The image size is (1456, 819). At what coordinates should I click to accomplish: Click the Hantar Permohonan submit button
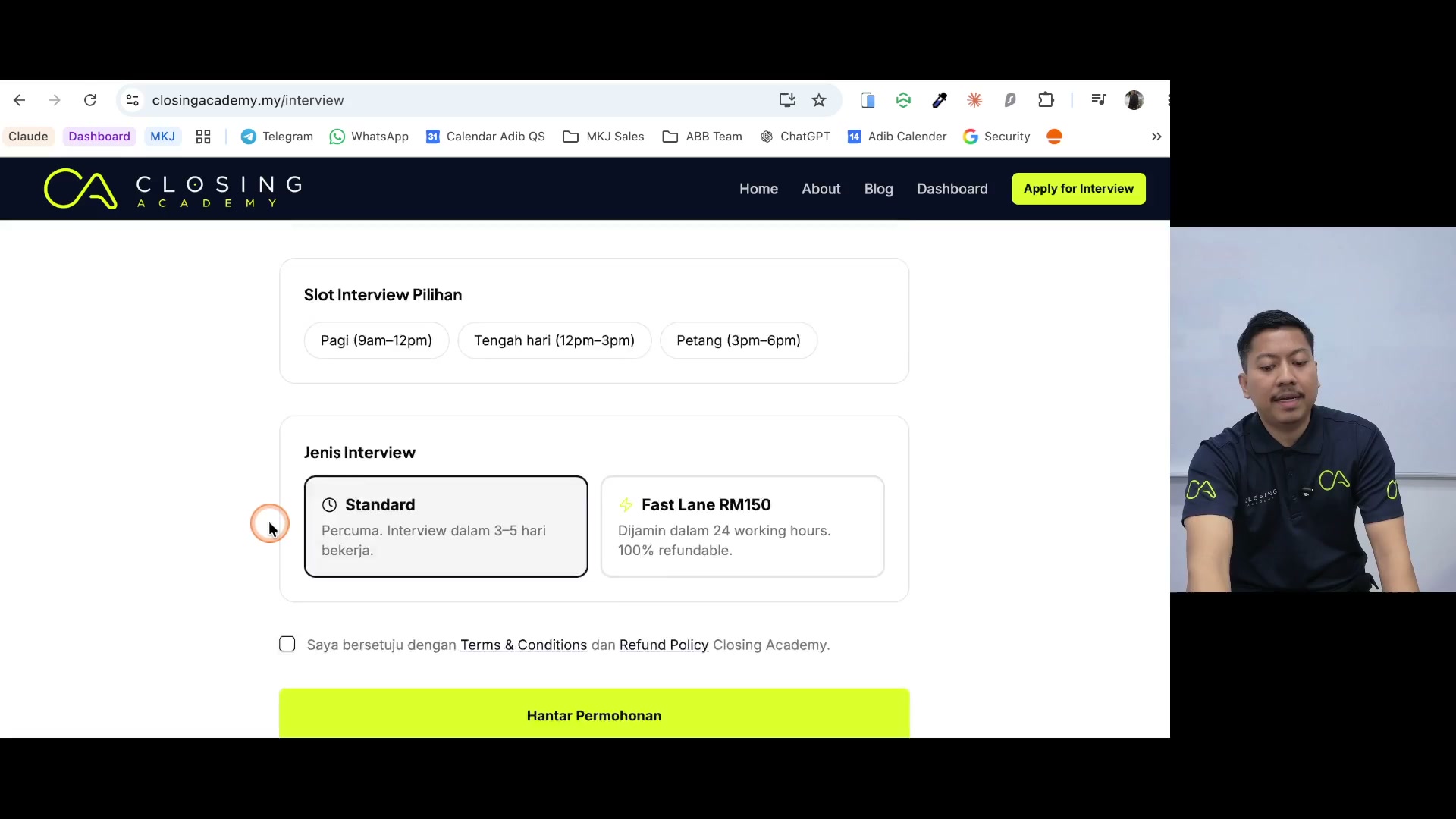point(595,714)
